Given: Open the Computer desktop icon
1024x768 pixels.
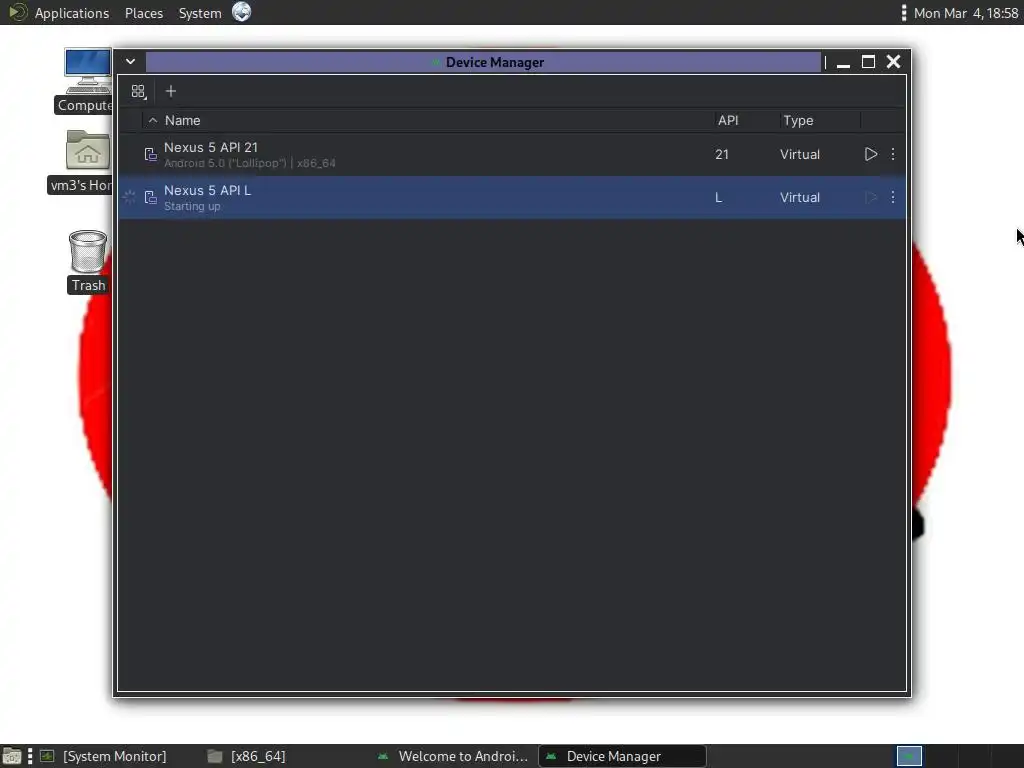Looking at the screenshot, I should pos(87,81).
